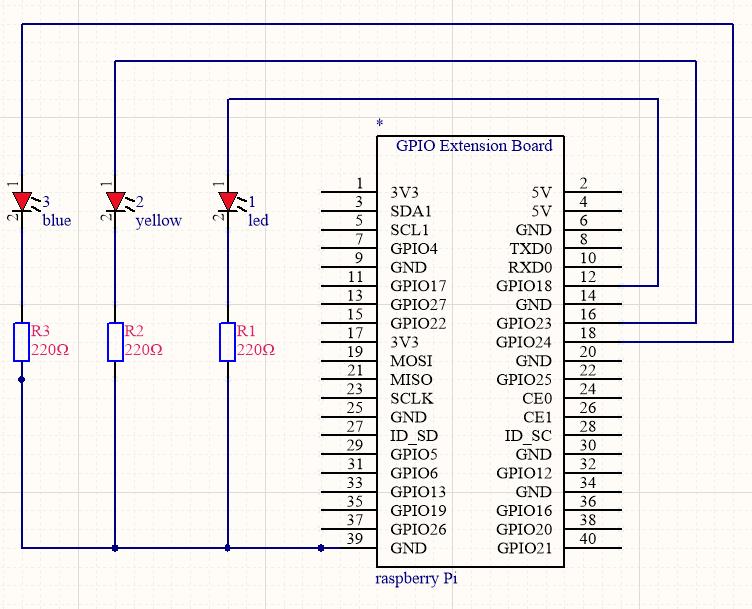Select the R3 designator text
Screen dimensions: 752x609
40,331
